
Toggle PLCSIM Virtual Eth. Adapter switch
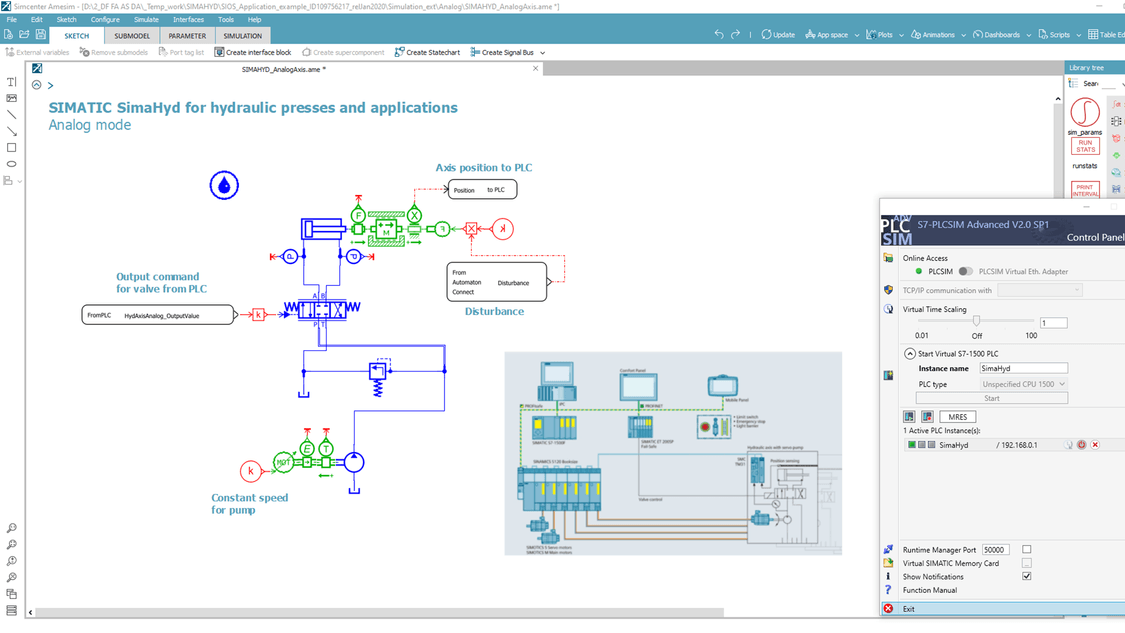pyautogui.click(x=966, y=271)
